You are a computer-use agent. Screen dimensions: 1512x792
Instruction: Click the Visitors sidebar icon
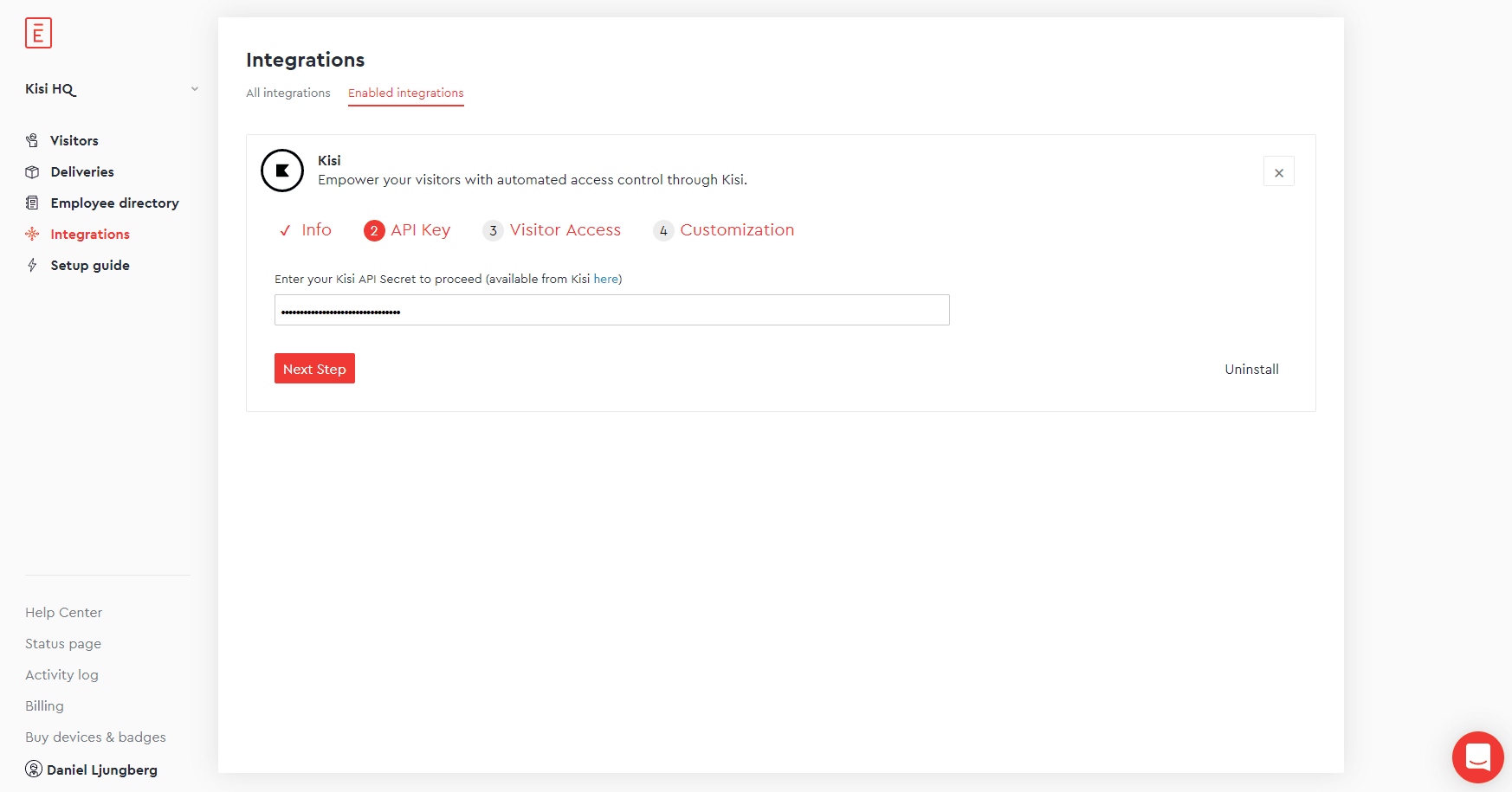click(x=32, y=140)
